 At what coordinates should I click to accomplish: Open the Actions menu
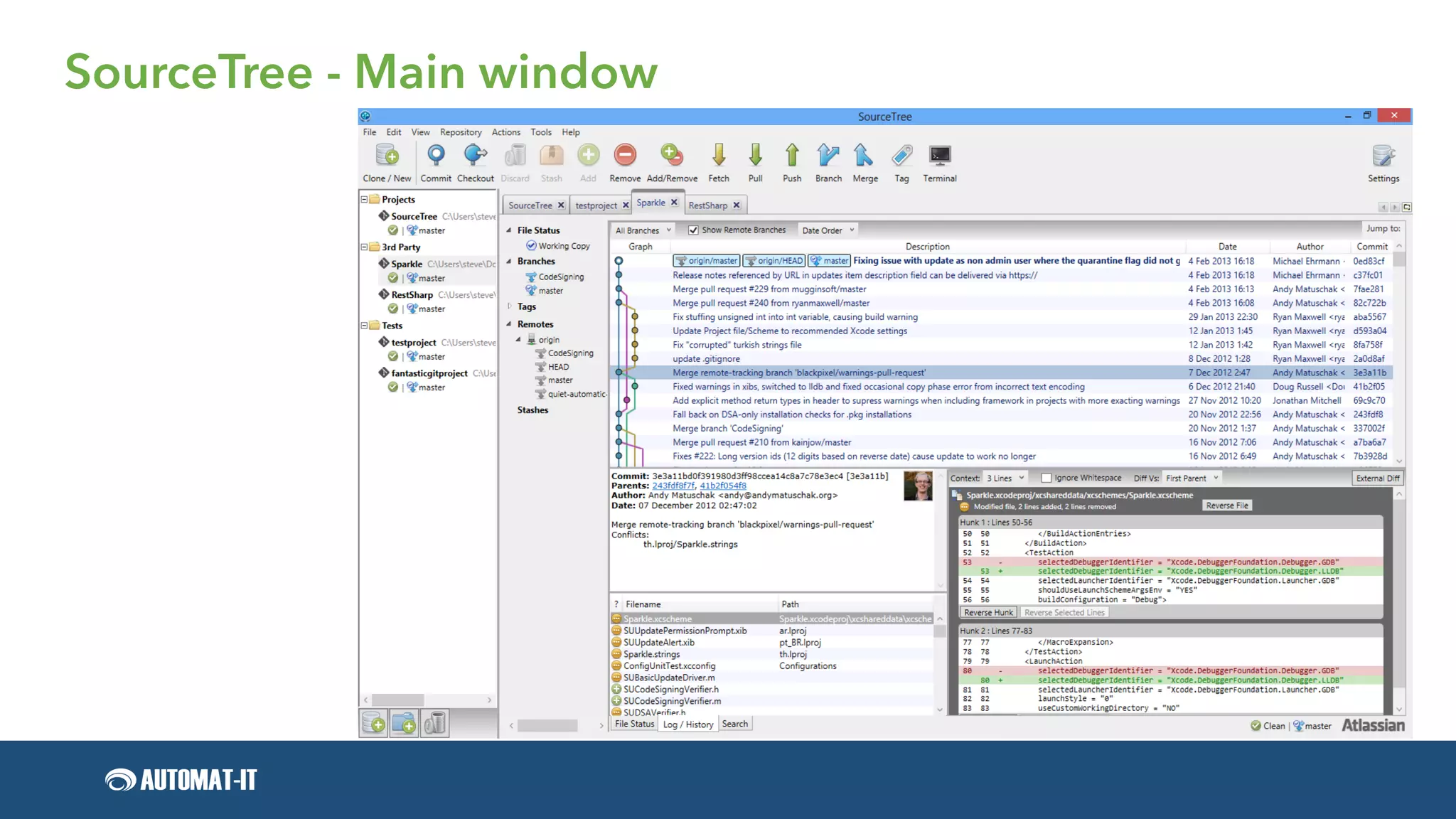click(506, 132)
